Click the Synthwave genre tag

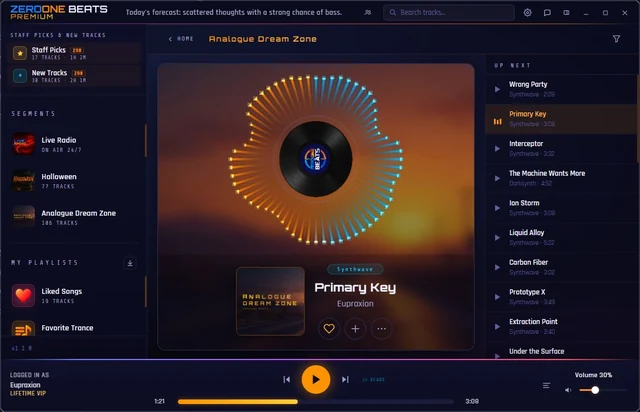[x=355, y=269]
